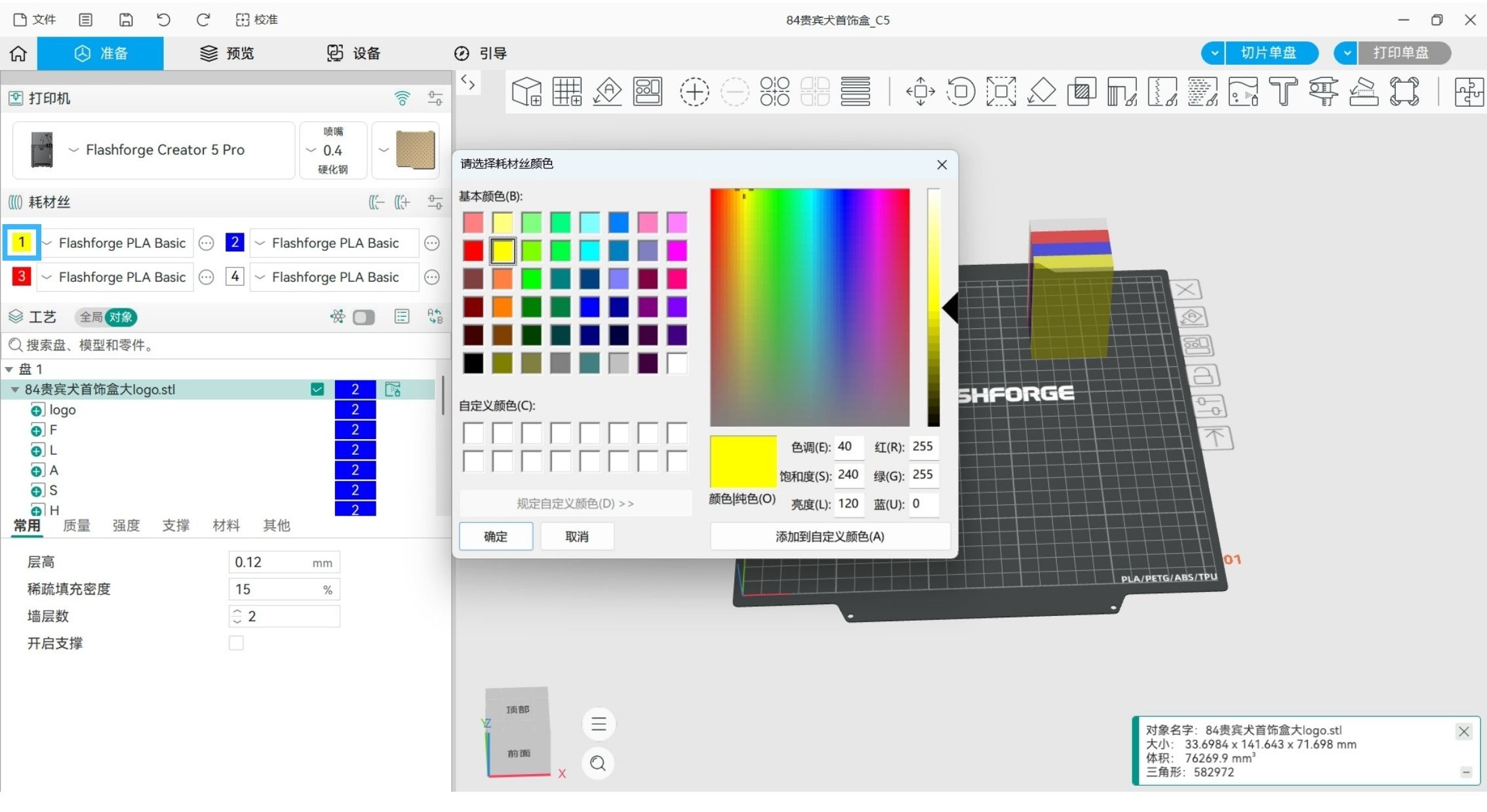Click the arrange all objects icon
1487x812 pixels.
648,91
